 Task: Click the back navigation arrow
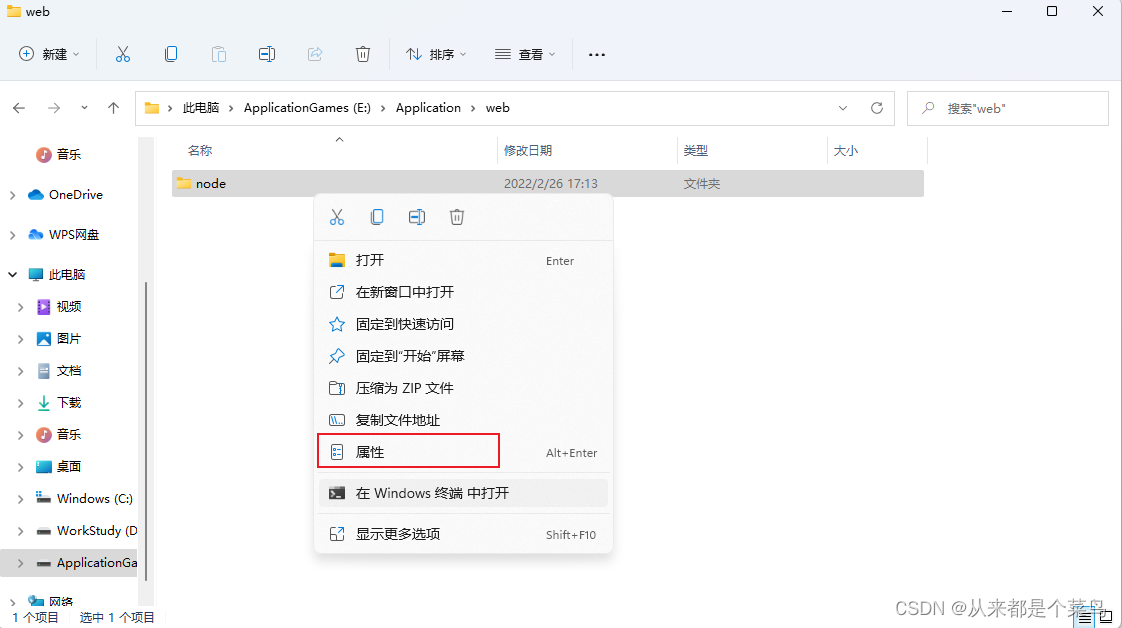(18, 108)
